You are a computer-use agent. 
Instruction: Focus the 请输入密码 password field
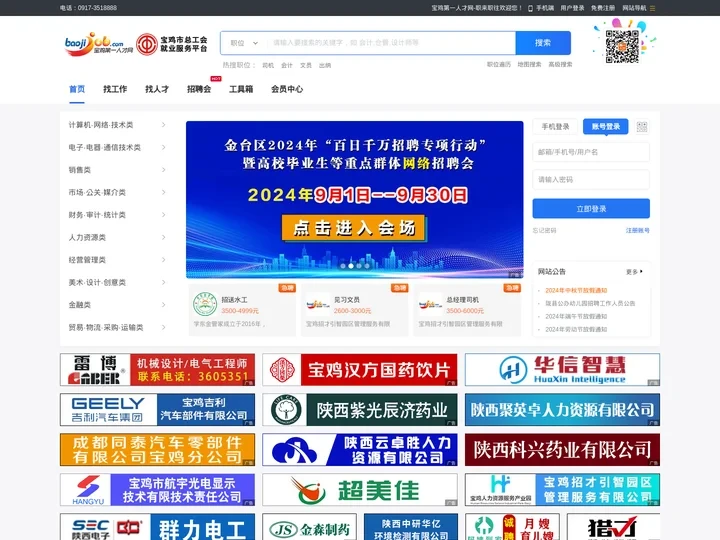[591, 180]
